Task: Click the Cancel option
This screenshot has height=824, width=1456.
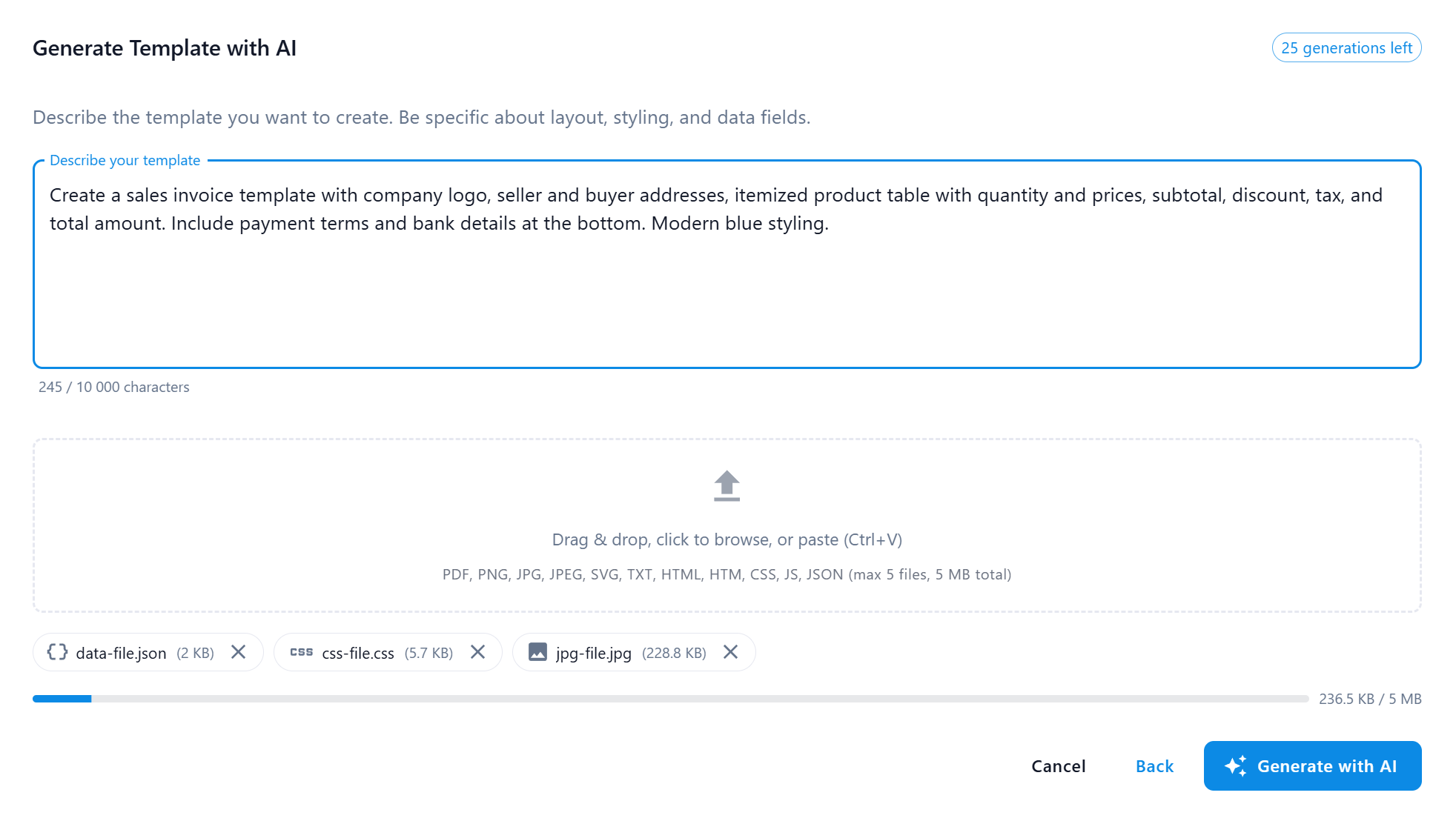Action: 1058,765
